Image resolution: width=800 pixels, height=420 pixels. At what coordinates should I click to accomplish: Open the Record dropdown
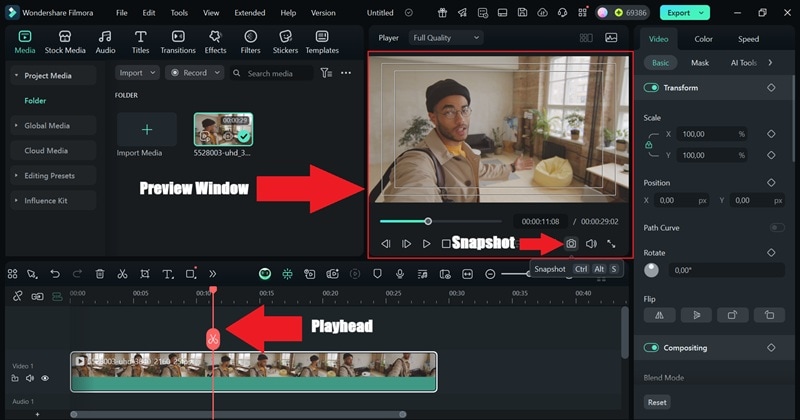194,73
